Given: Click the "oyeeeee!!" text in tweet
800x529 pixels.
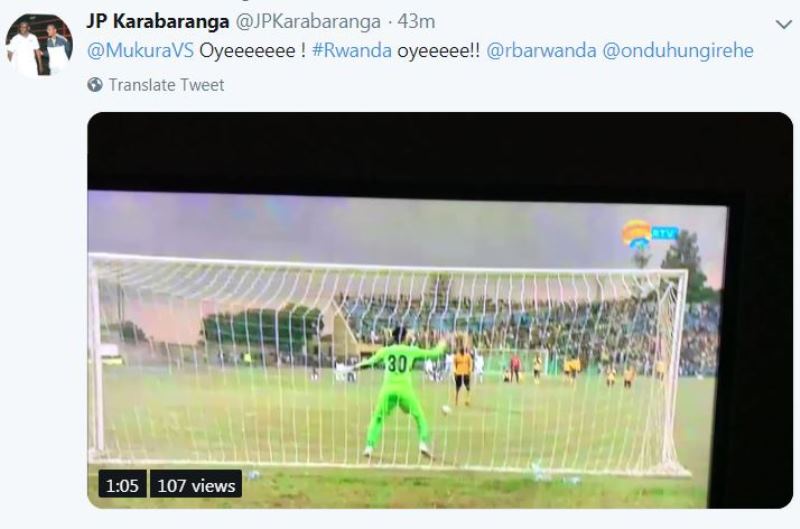Looking at the screenshot, I should (439, 51).
